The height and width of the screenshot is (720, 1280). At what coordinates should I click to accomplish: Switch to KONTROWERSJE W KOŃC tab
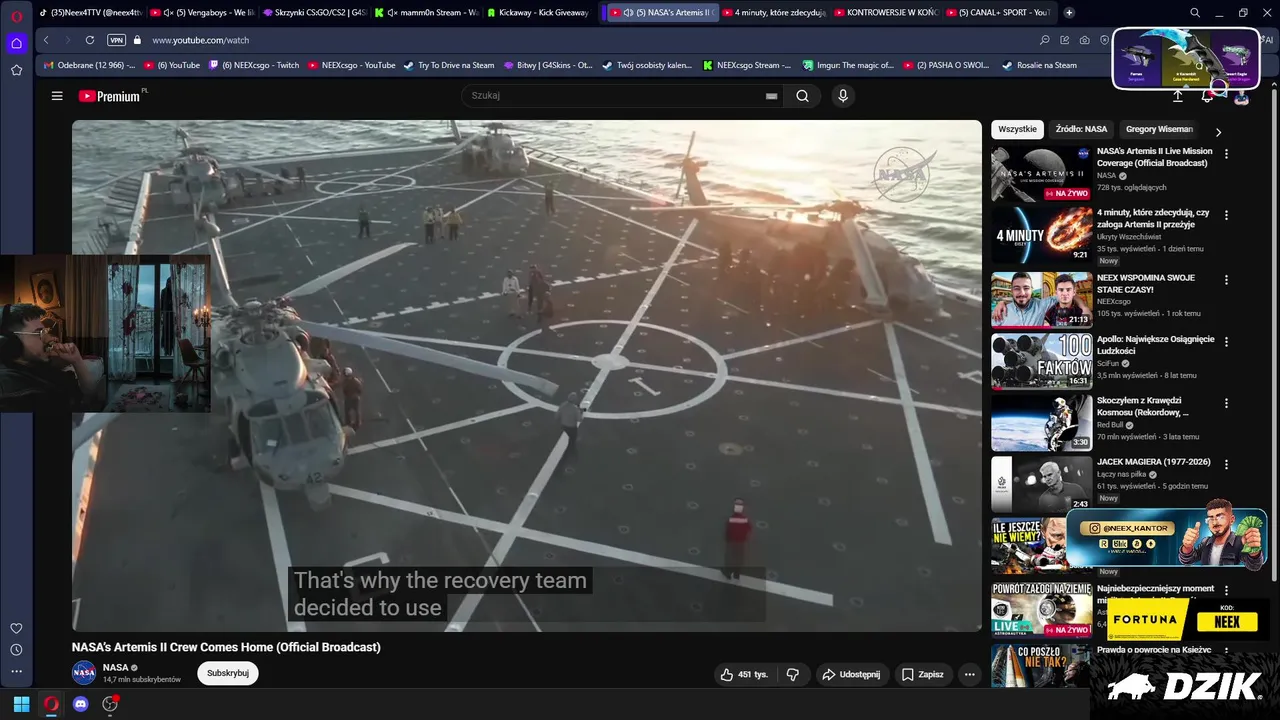886,13
